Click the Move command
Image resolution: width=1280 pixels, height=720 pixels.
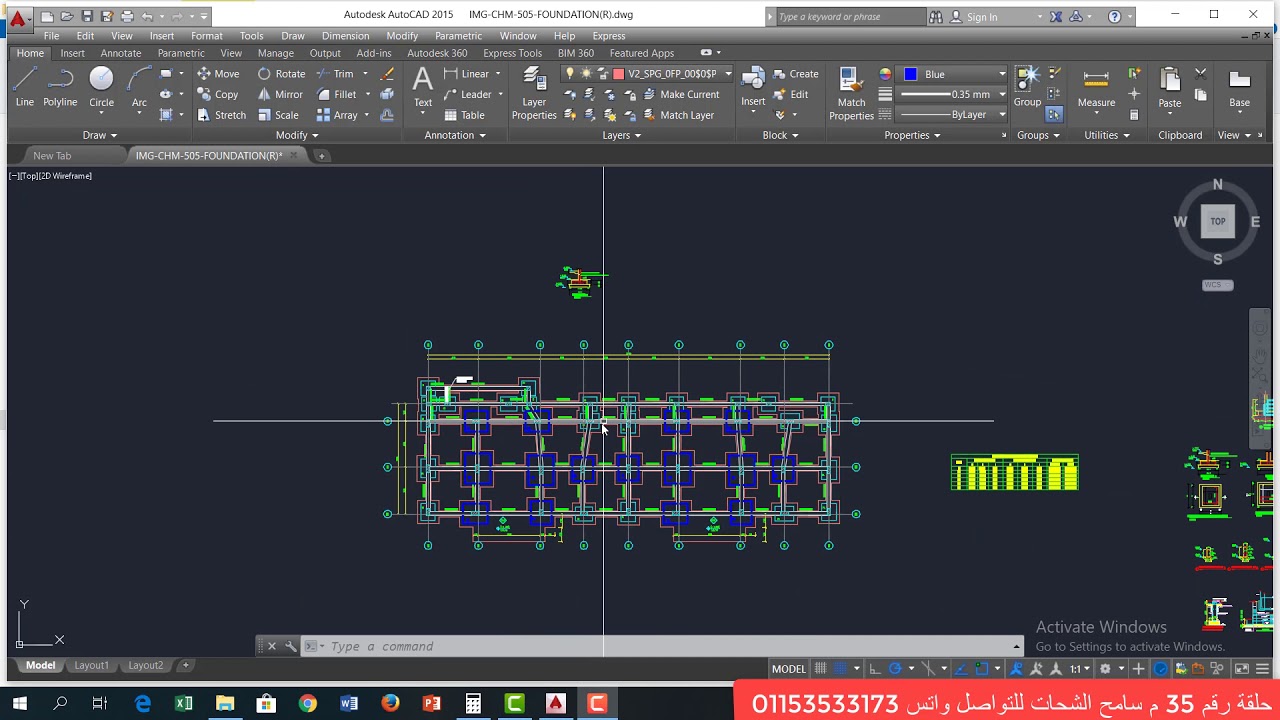click(218, 74)
